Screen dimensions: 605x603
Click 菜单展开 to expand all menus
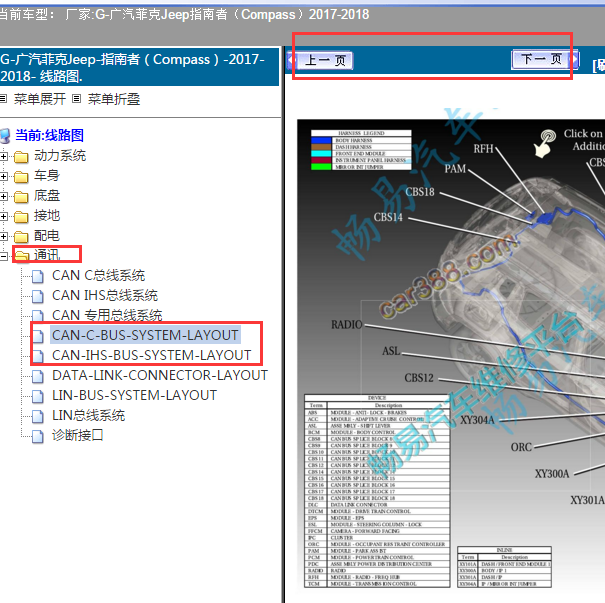40,99
